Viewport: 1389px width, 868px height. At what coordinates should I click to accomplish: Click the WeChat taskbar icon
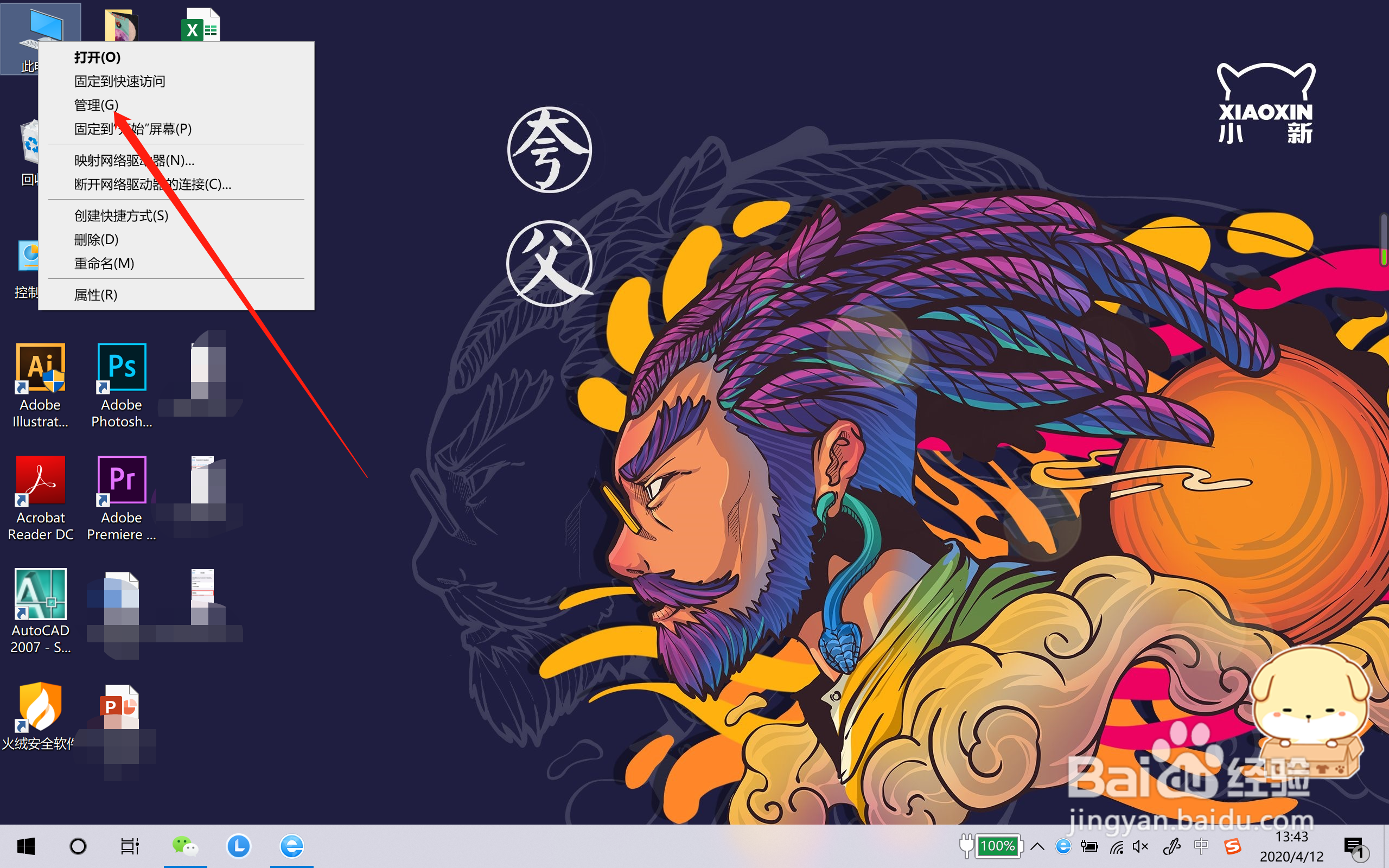(x=185, y=846)
